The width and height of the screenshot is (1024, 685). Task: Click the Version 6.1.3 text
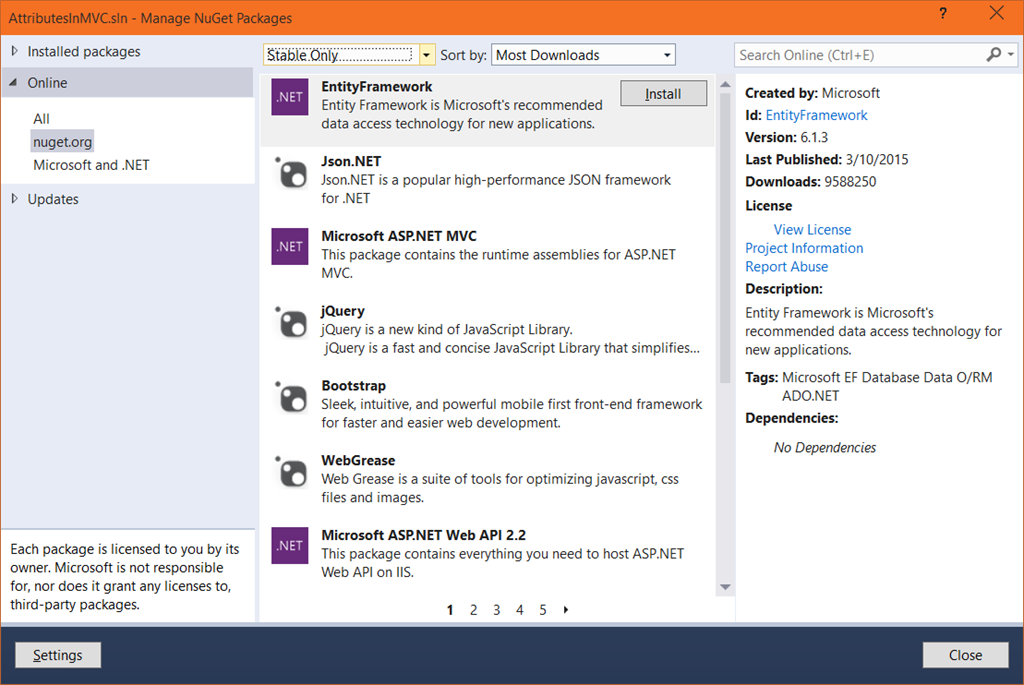point(786,138)
